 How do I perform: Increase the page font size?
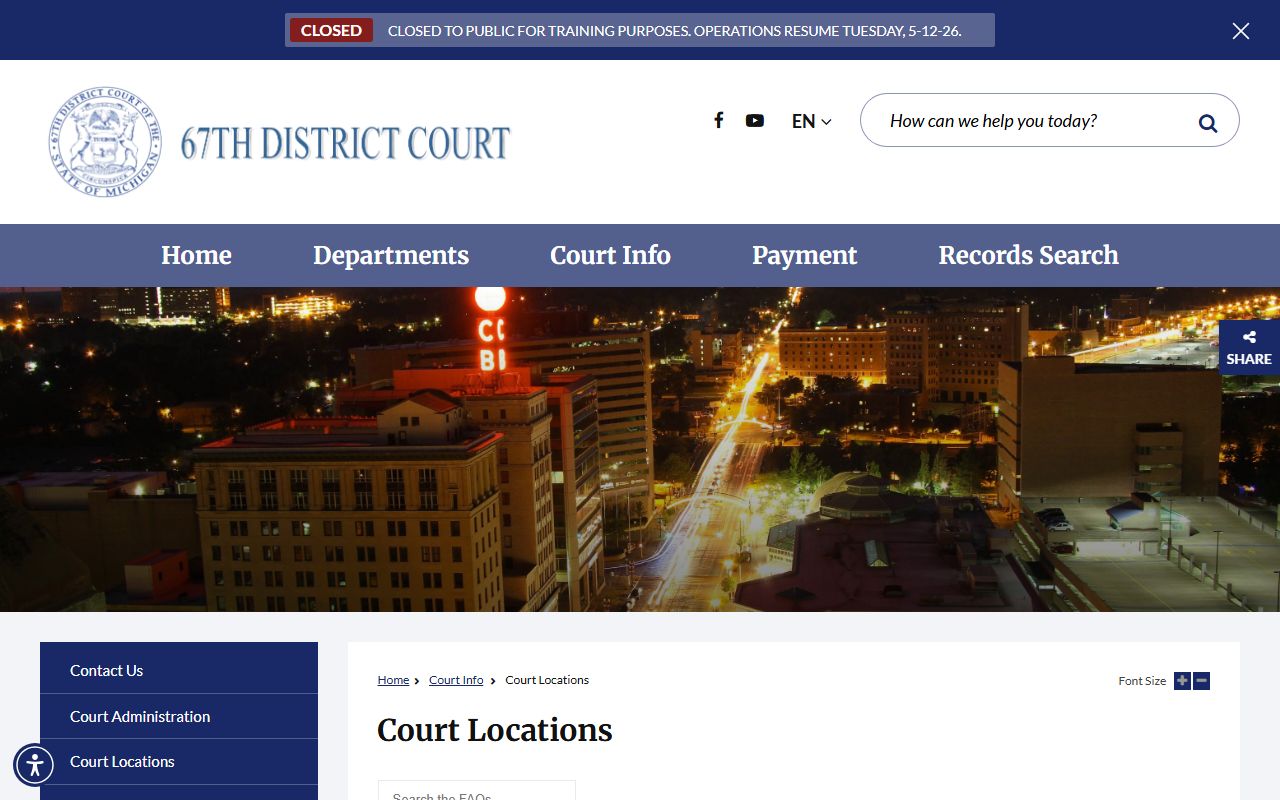[x=1182, y=681]
